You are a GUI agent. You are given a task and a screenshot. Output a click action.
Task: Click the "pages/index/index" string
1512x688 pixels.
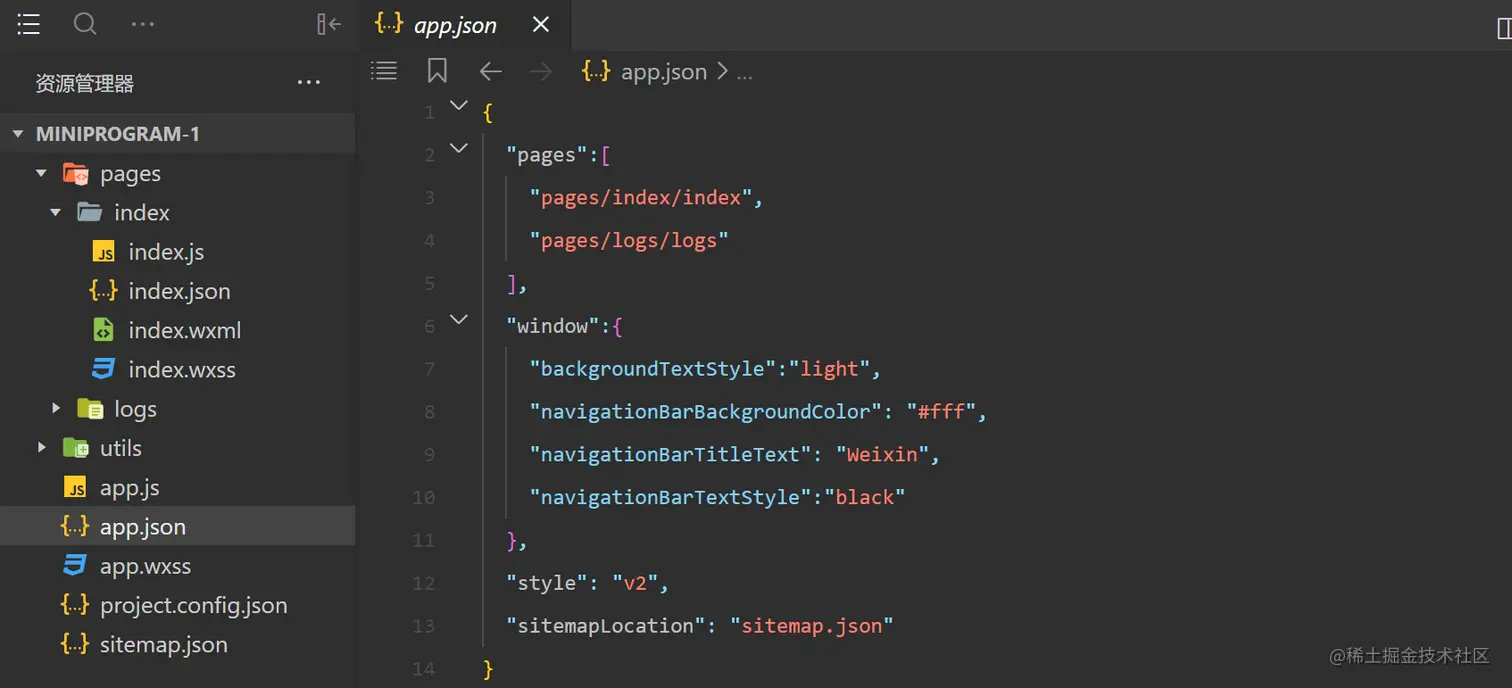point(641,198)
